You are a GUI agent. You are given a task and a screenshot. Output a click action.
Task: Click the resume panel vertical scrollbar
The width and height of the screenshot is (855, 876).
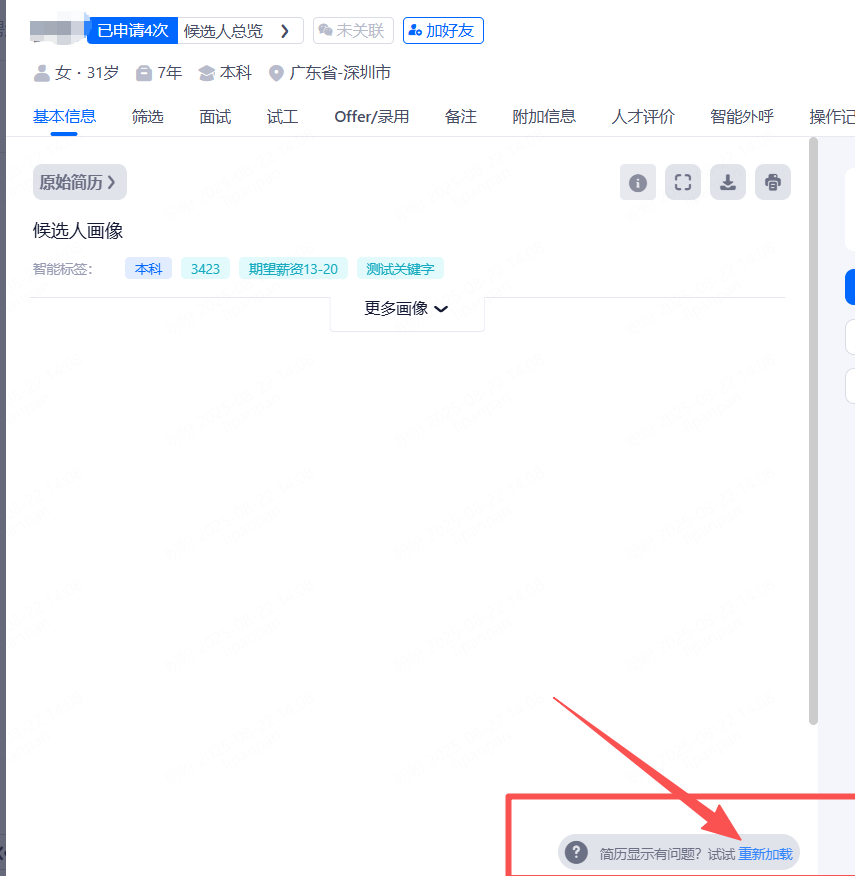(x=813, y=430)
